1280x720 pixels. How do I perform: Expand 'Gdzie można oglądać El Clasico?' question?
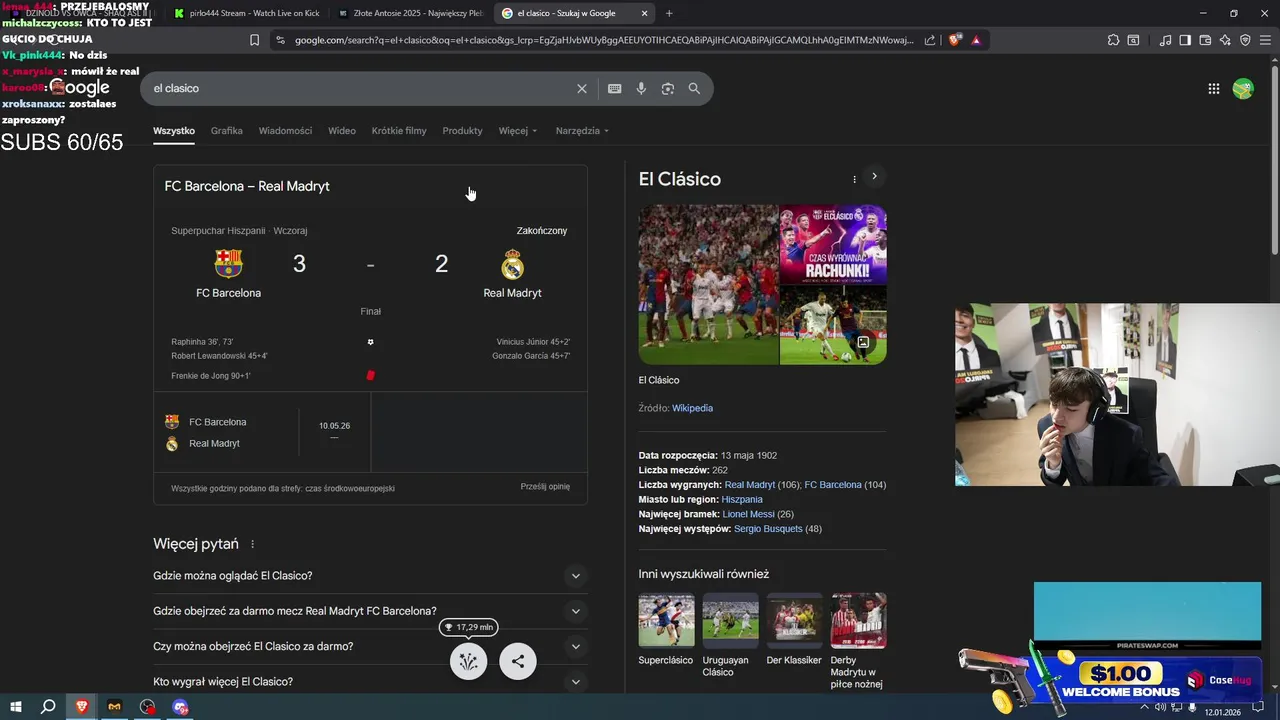370,576
